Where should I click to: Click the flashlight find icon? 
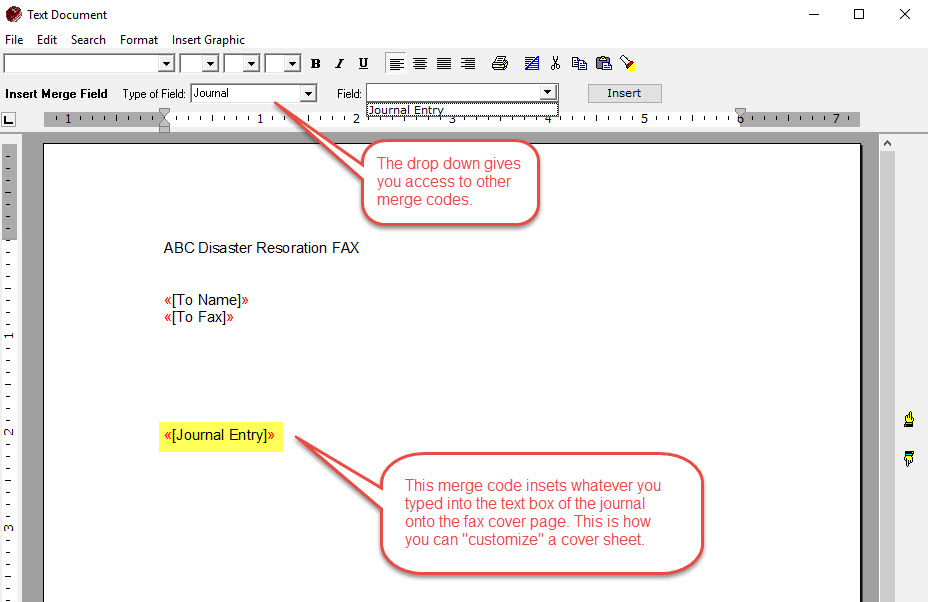pos(627,63)
